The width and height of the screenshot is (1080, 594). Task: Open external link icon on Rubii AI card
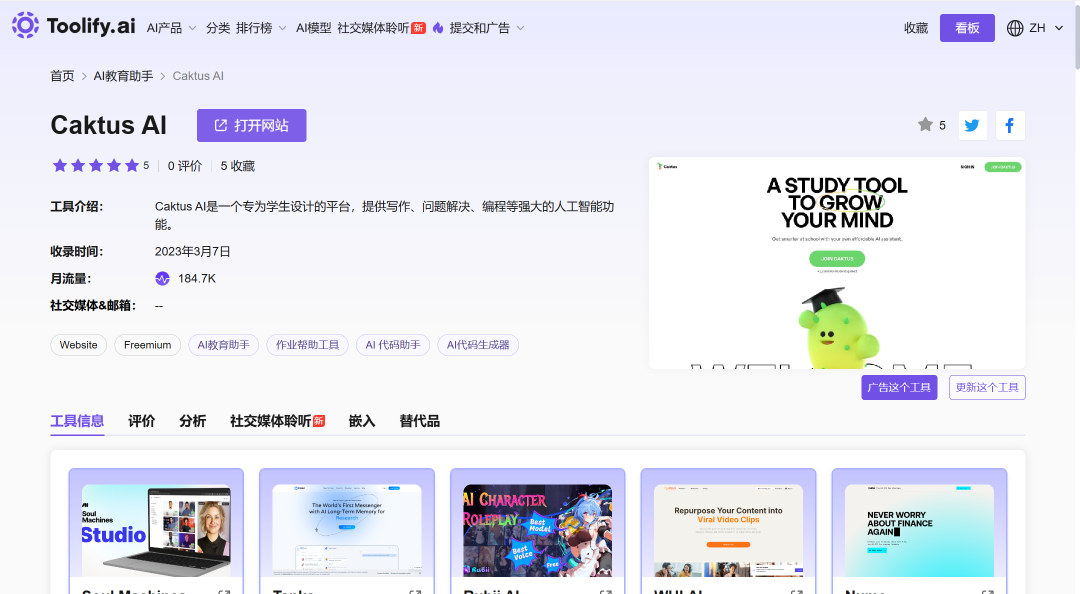pos(605,592)
